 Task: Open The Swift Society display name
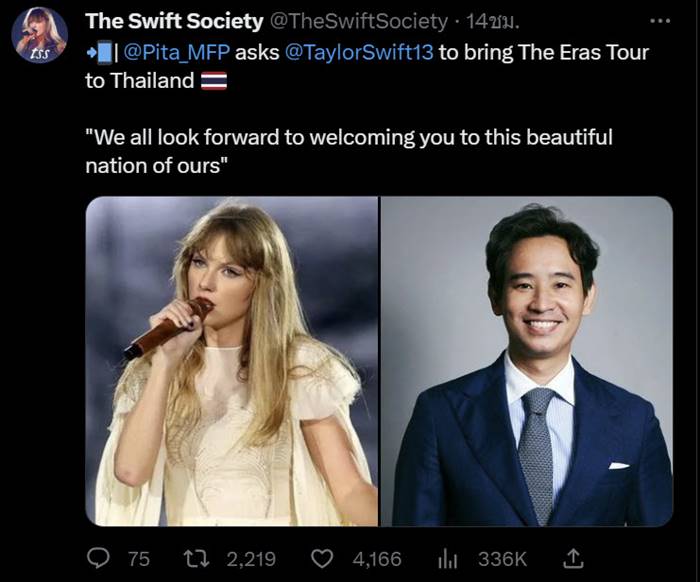pyautogui.click(x=174, y=21)
